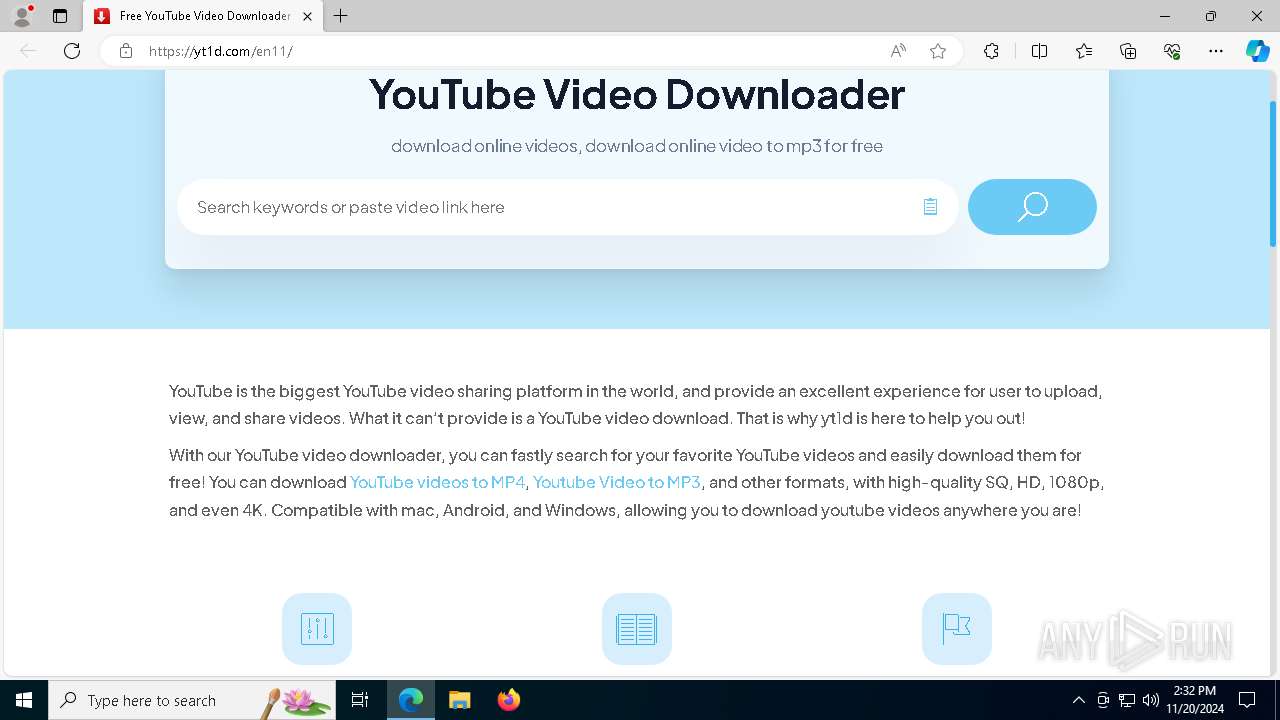Open volume control speaker icon
The height and width of the screenshot is (720, 1280).
pos(1151,700)
